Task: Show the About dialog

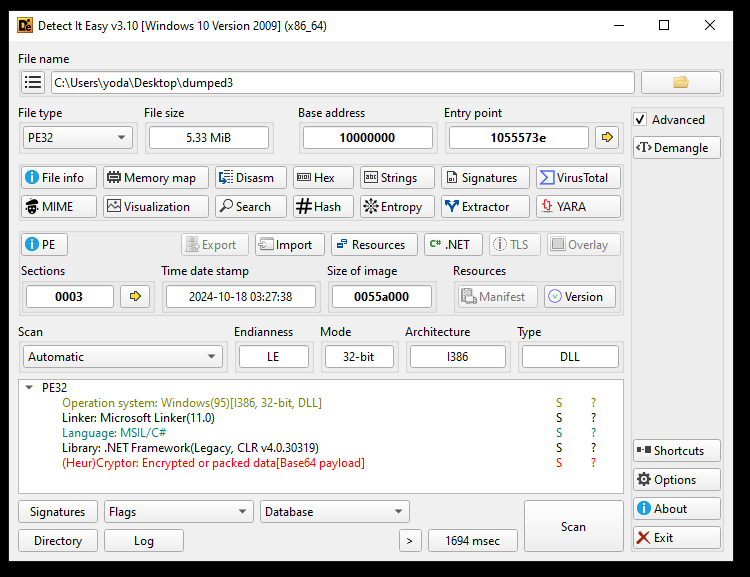Action: coord(677,509)
